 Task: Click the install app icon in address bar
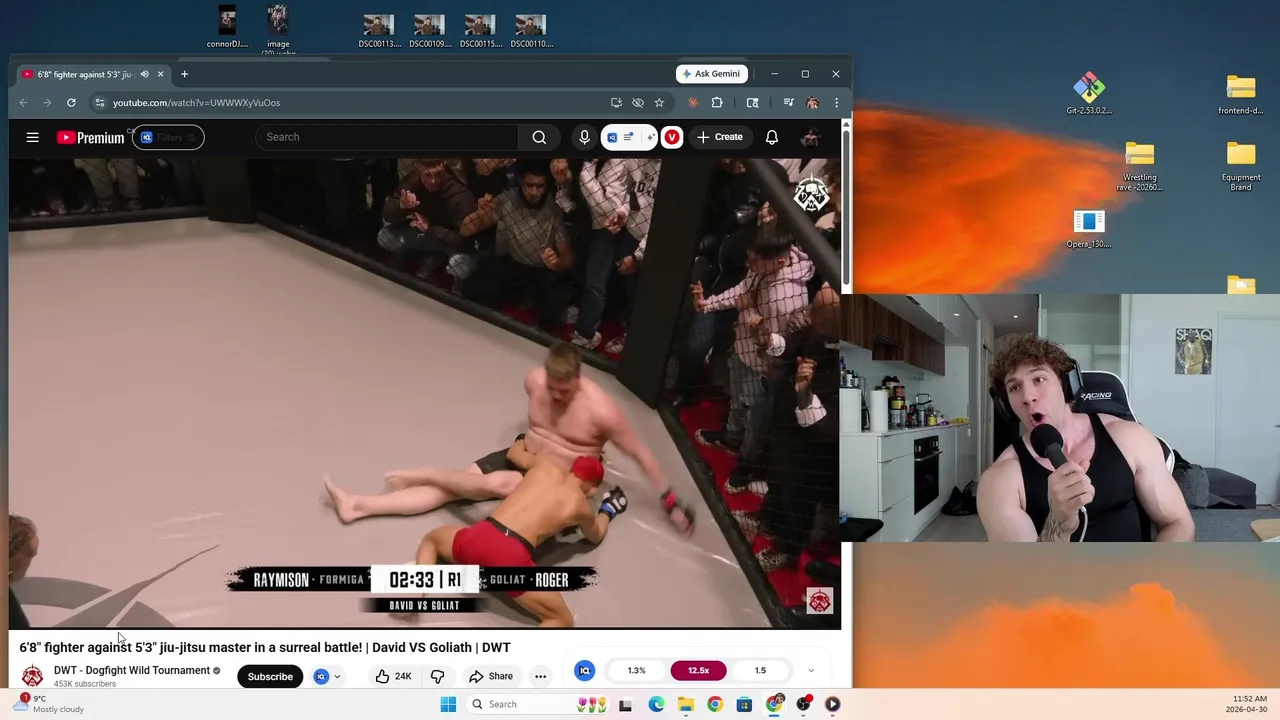pyautogui.click(x=616, y=102)
